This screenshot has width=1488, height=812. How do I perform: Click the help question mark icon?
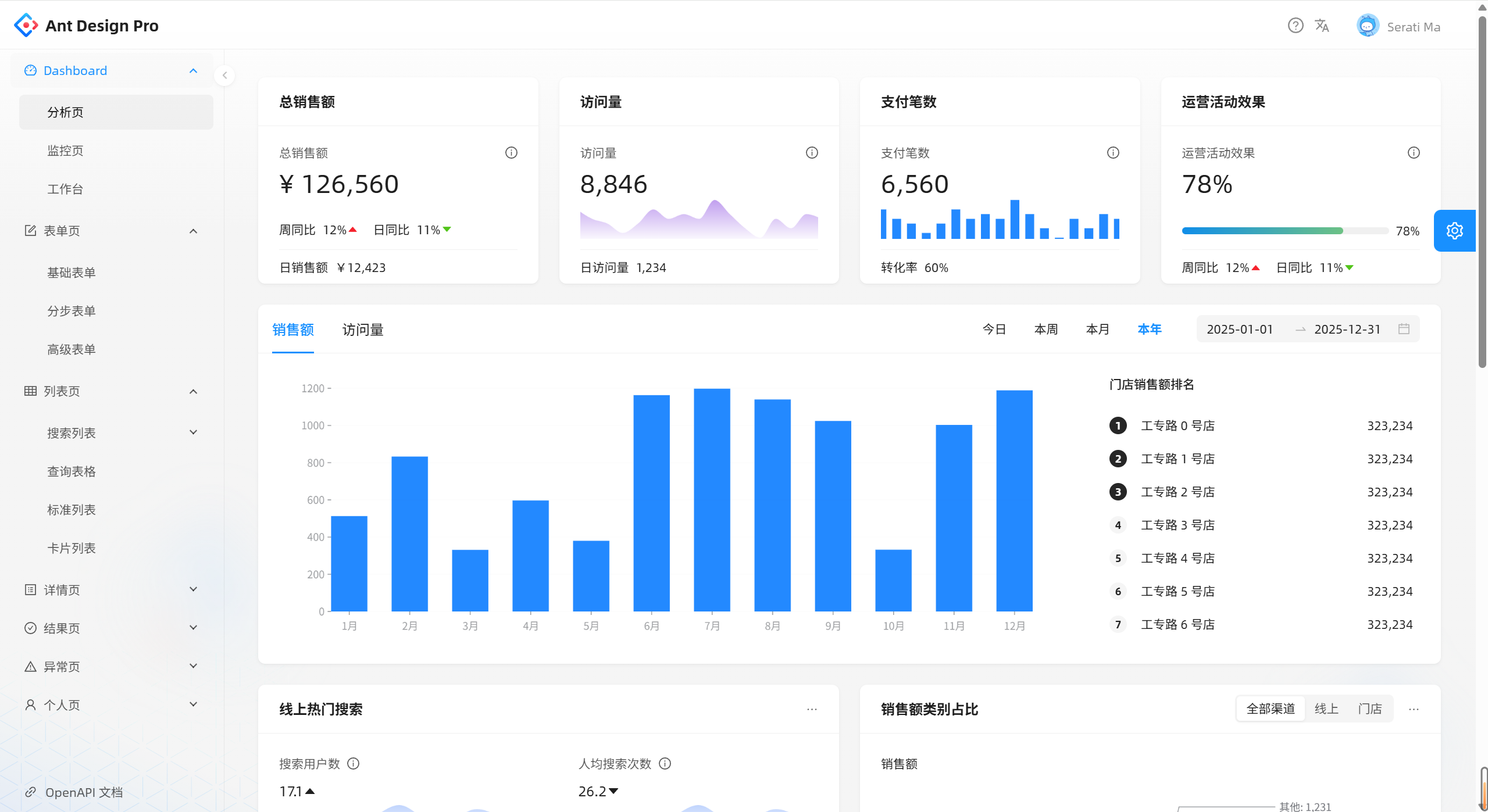pos(1295,26)
